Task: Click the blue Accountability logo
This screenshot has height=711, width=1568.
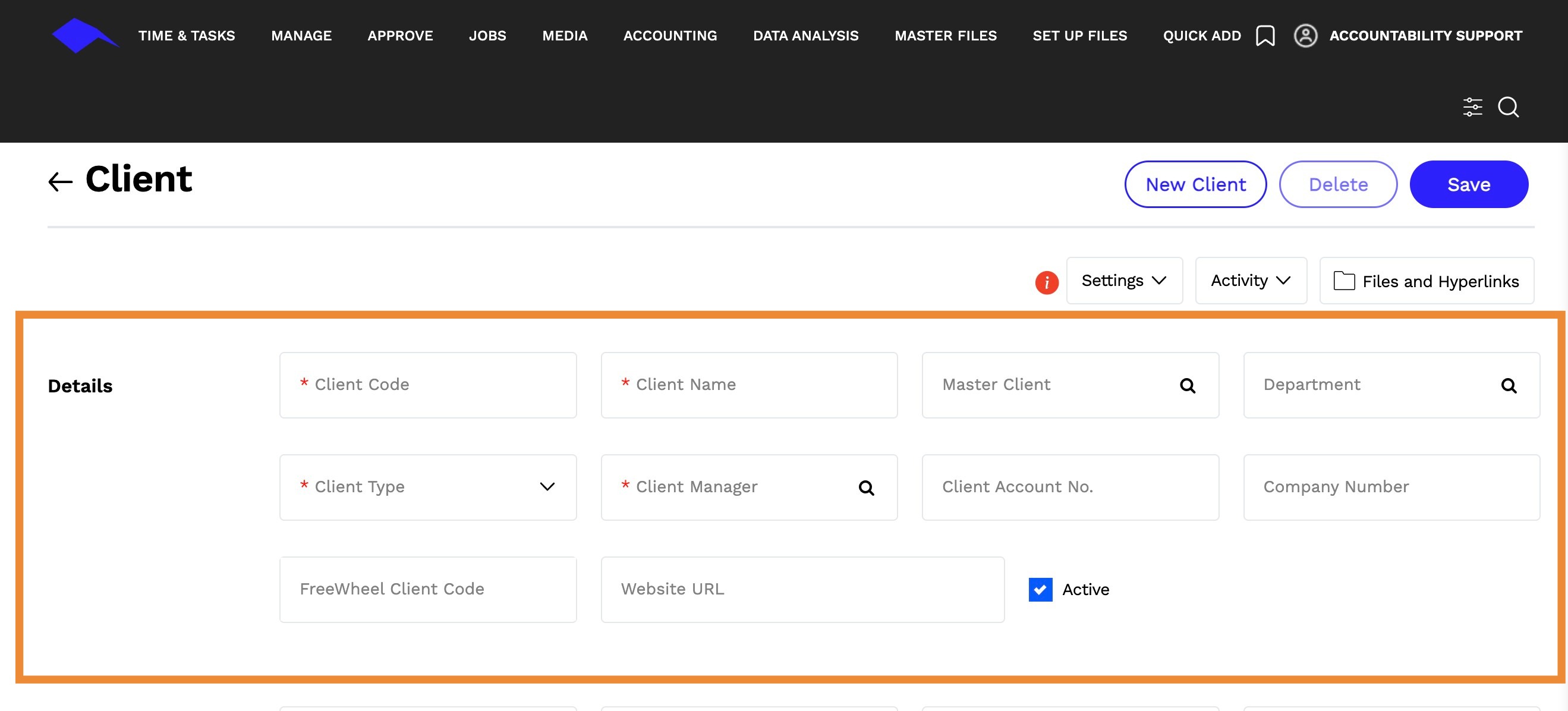Action: tap(85, 35)
